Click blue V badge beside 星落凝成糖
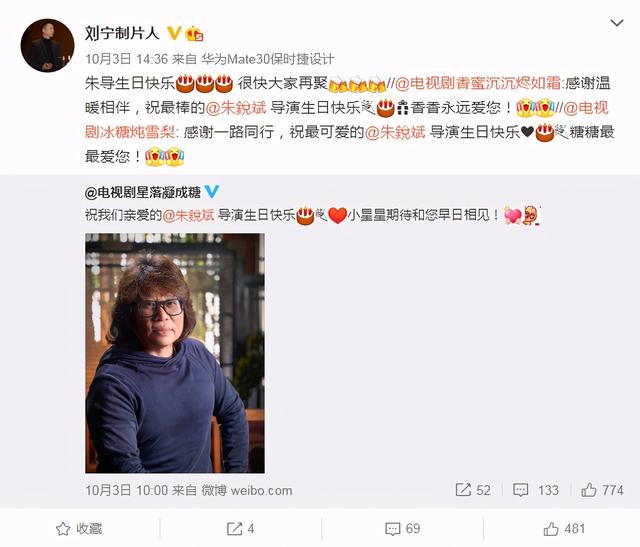Viewport: 640px width, 547px height. click(212, 191)
